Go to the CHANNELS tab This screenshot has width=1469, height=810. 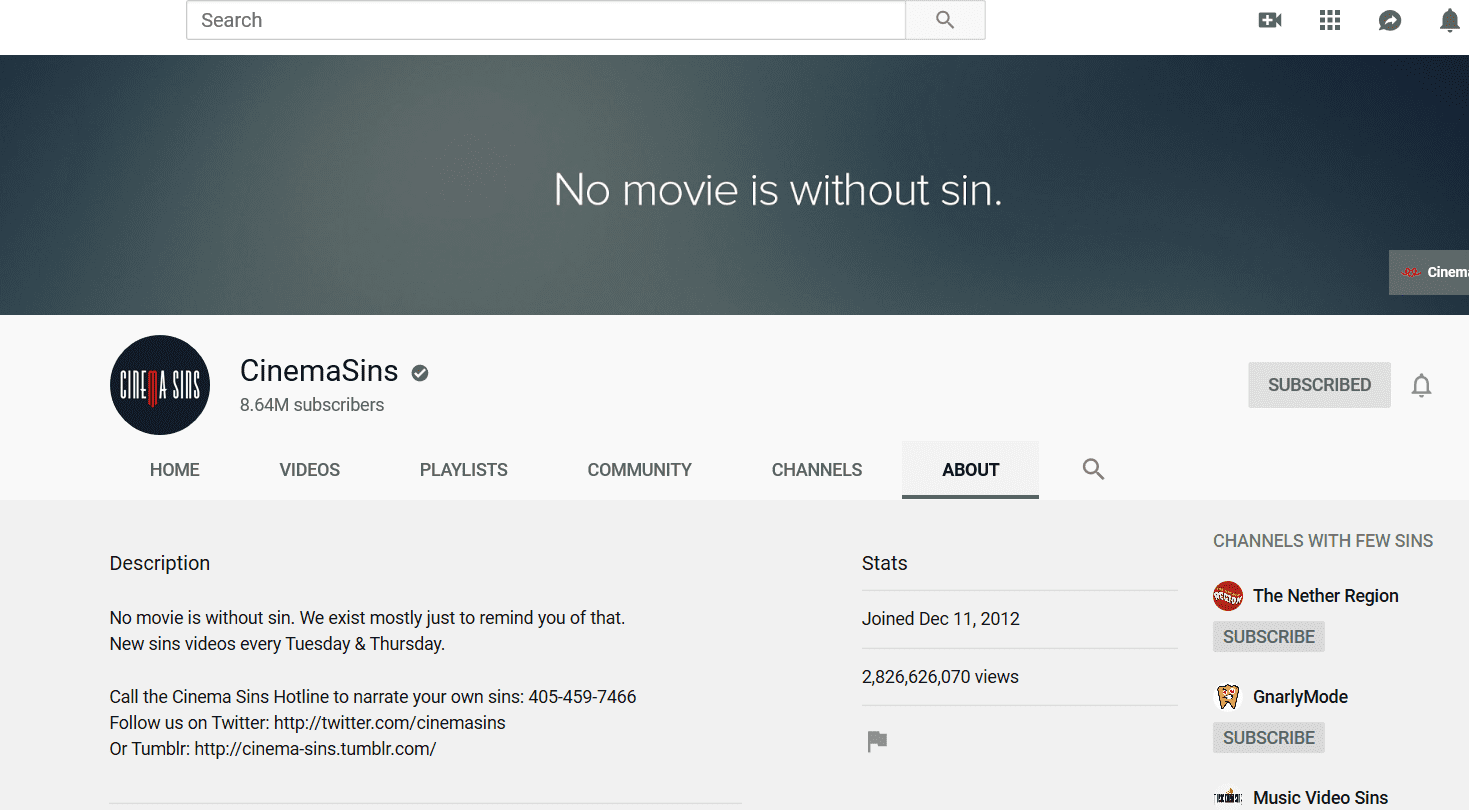[x=817, y=470]
